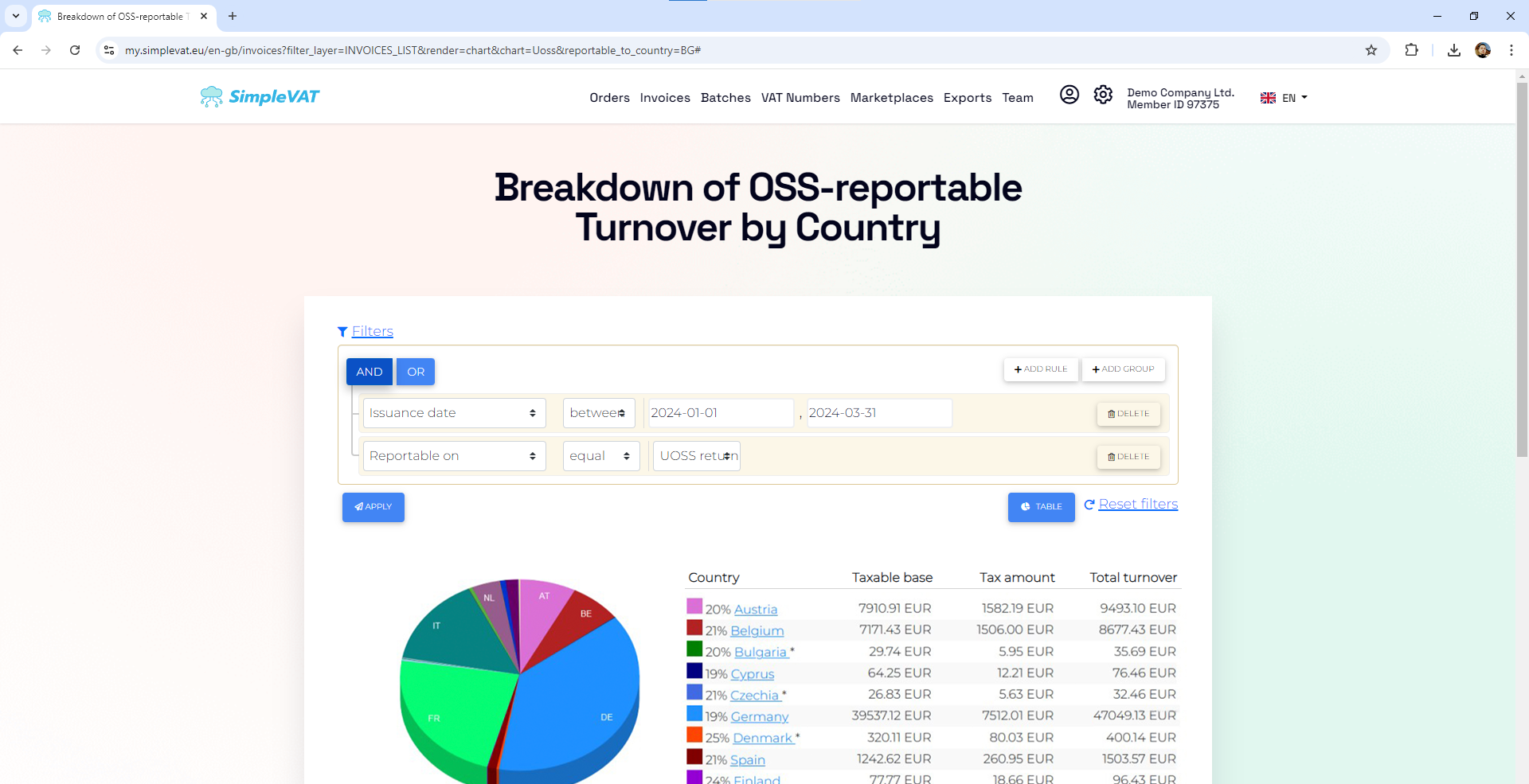1529x784 pixels.
Task: Click the green Bulgaria color swatch
Action: point(694,649)
